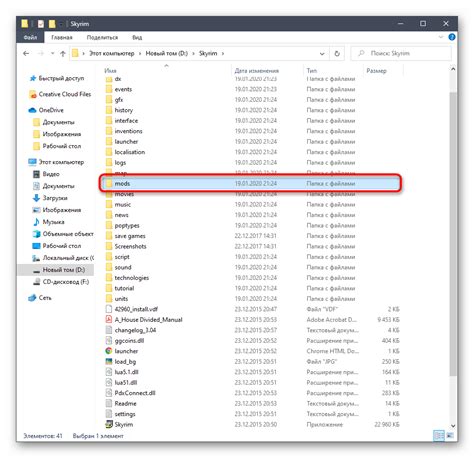The image size is (474, 458).
Task: Go back with the Back arrow
Action: pos(26,53)
